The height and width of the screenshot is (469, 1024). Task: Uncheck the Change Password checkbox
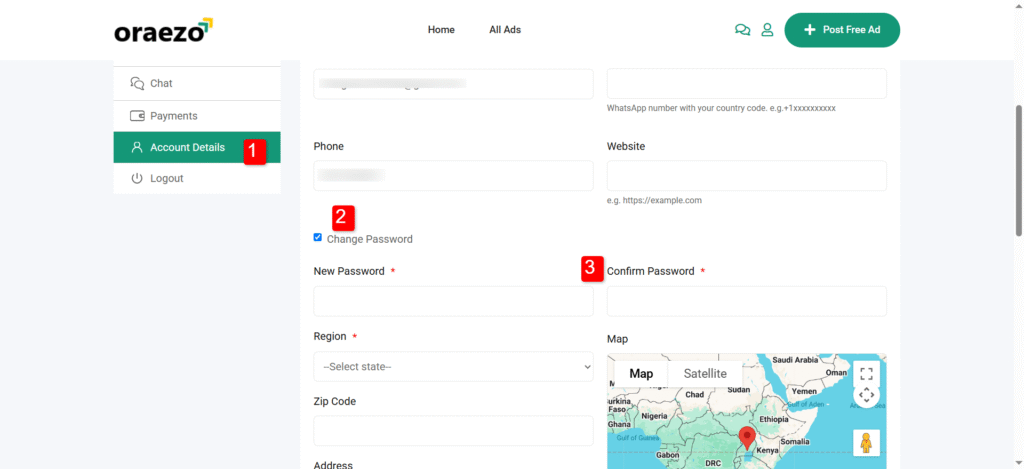(318, 238)
